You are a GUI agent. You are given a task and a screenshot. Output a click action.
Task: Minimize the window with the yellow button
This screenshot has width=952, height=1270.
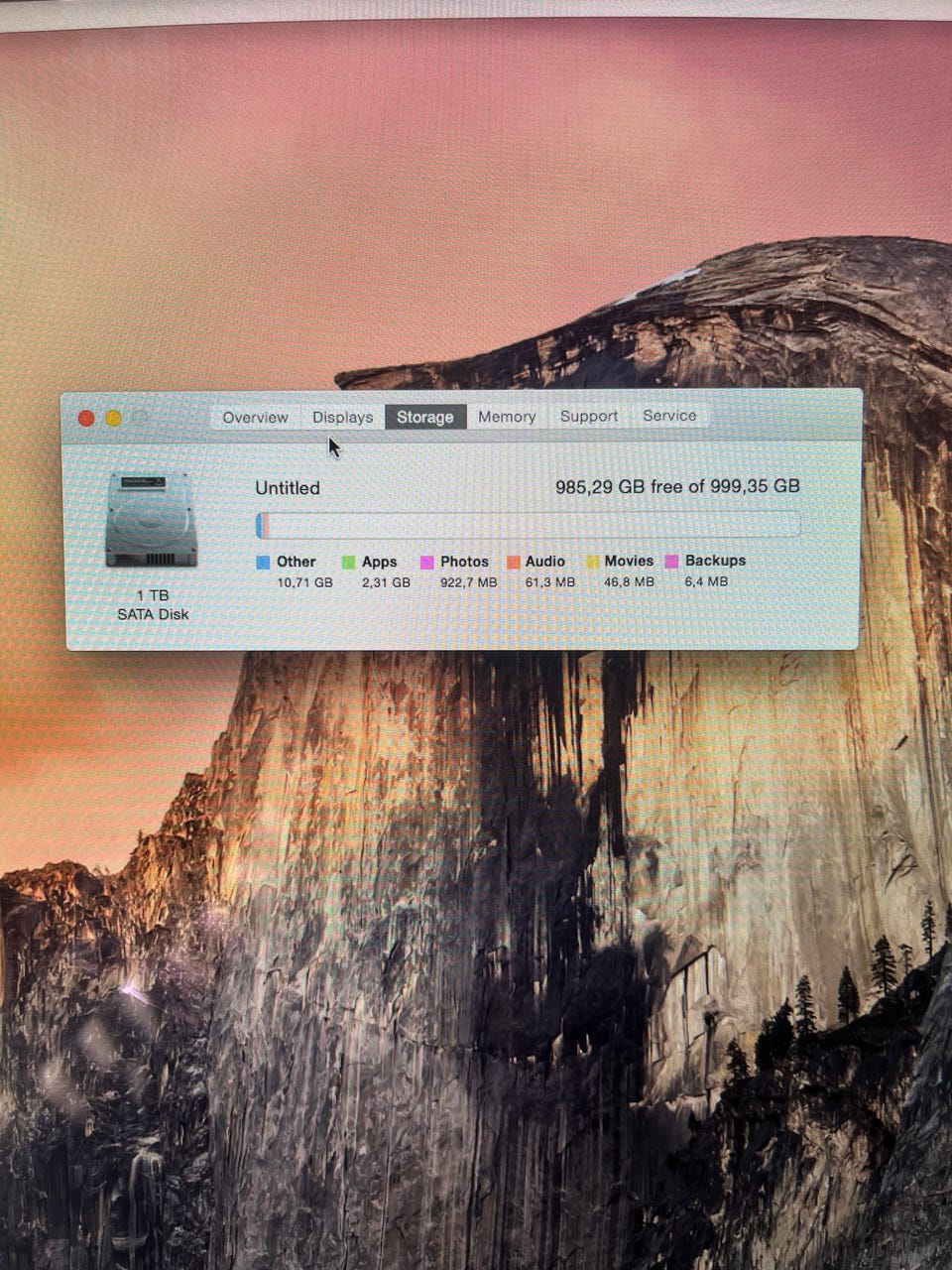(114, 419)
